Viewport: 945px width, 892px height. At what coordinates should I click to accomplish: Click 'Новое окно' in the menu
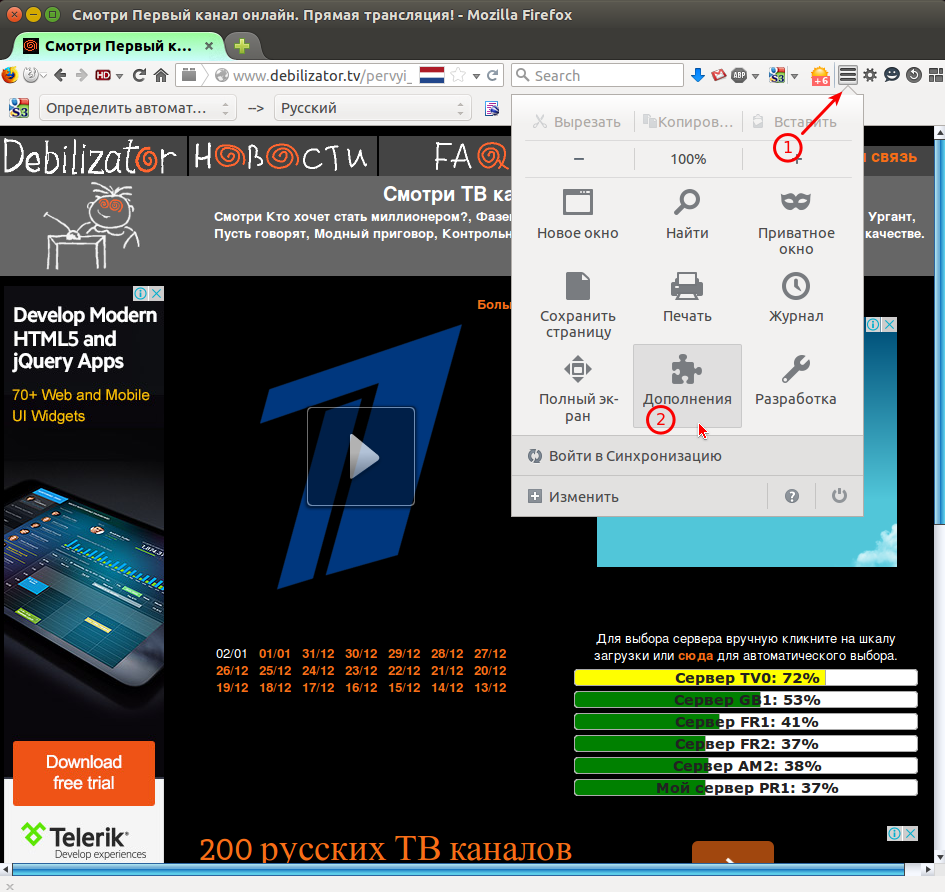(x=577, y=215)
